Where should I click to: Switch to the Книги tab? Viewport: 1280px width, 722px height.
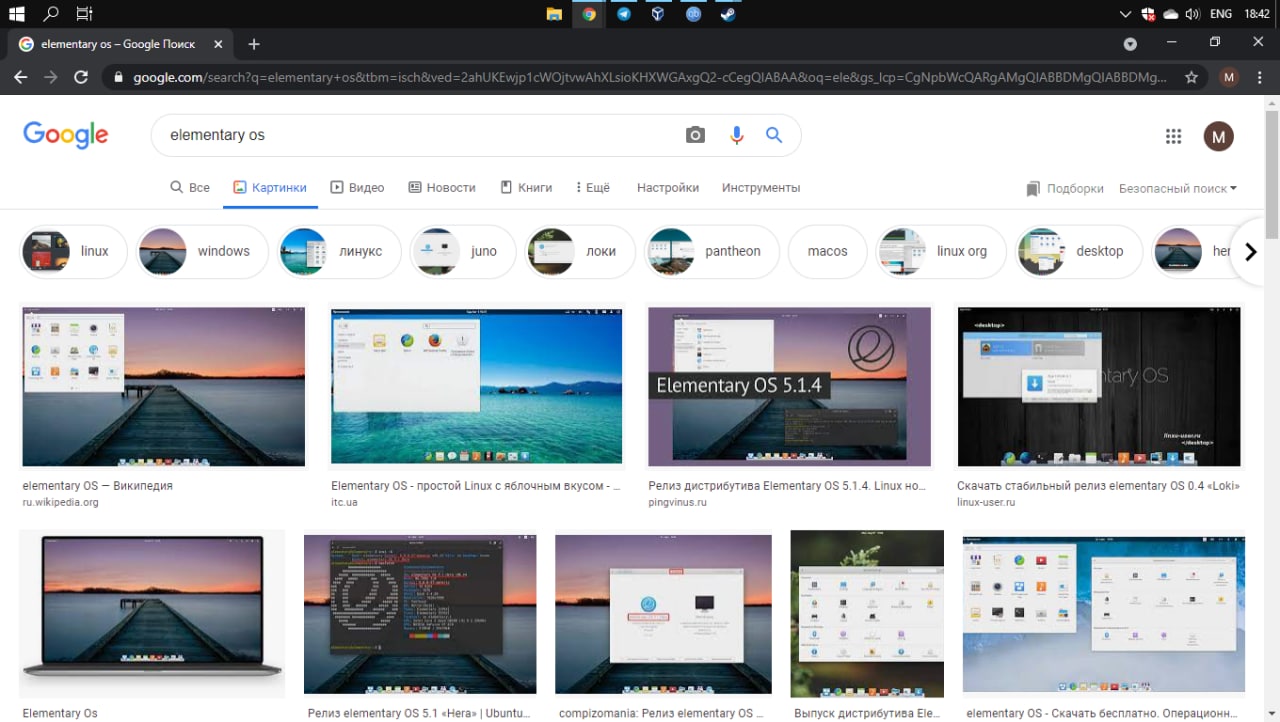click(526, 187)
